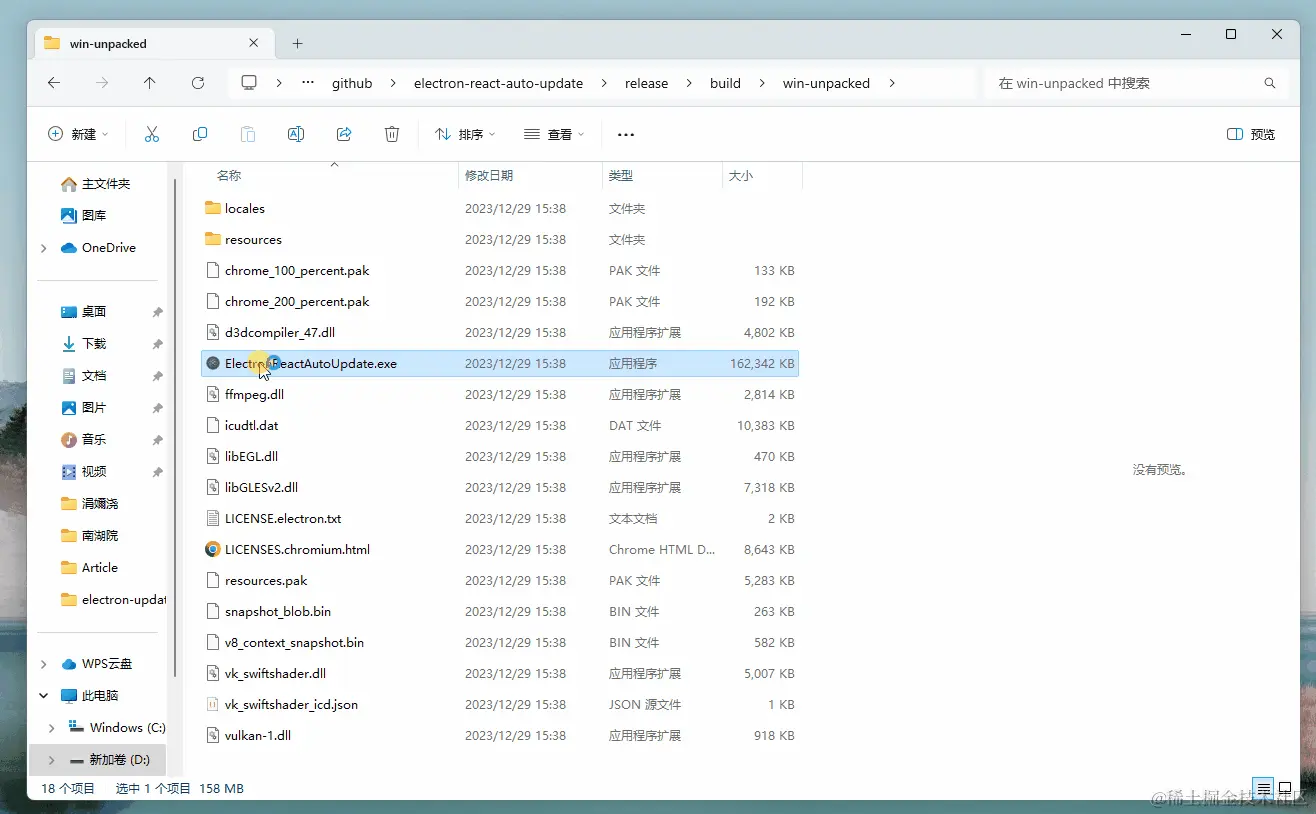Click the address bar ellipsis for hidden folders

coord(308,83)
